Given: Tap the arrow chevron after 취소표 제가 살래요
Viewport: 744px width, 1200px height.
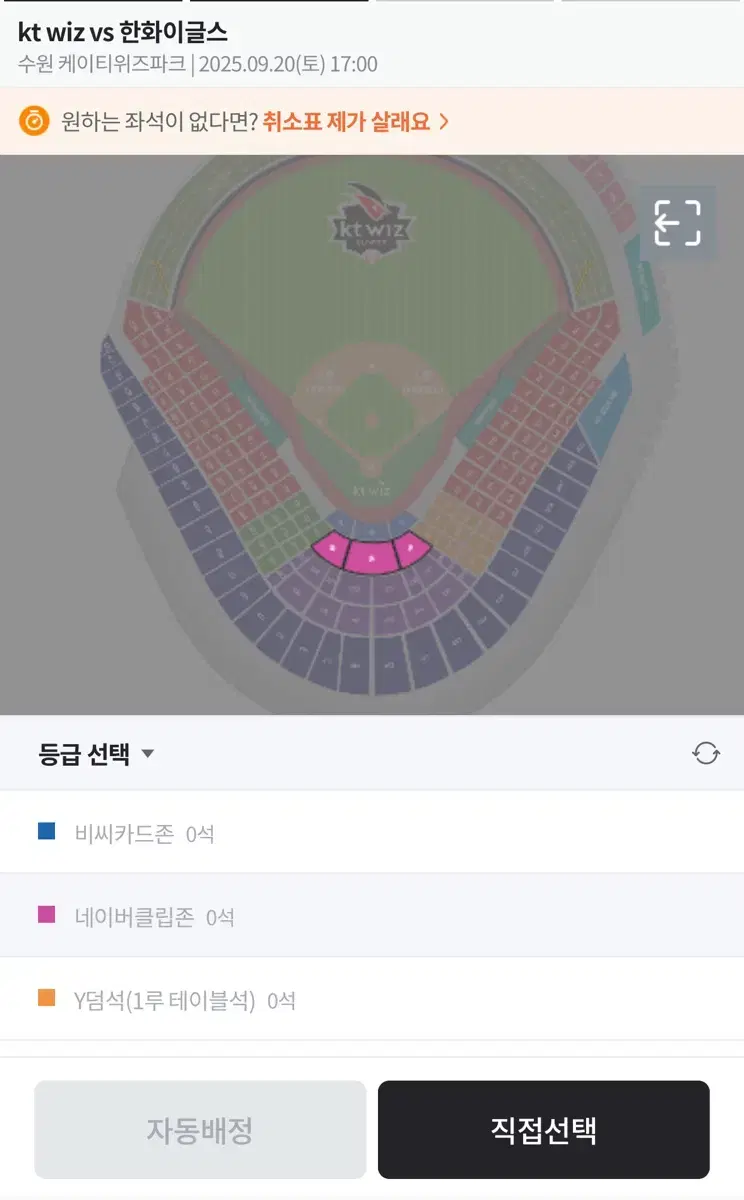Looking at the screenshot, I should click(x=444, y=122).
